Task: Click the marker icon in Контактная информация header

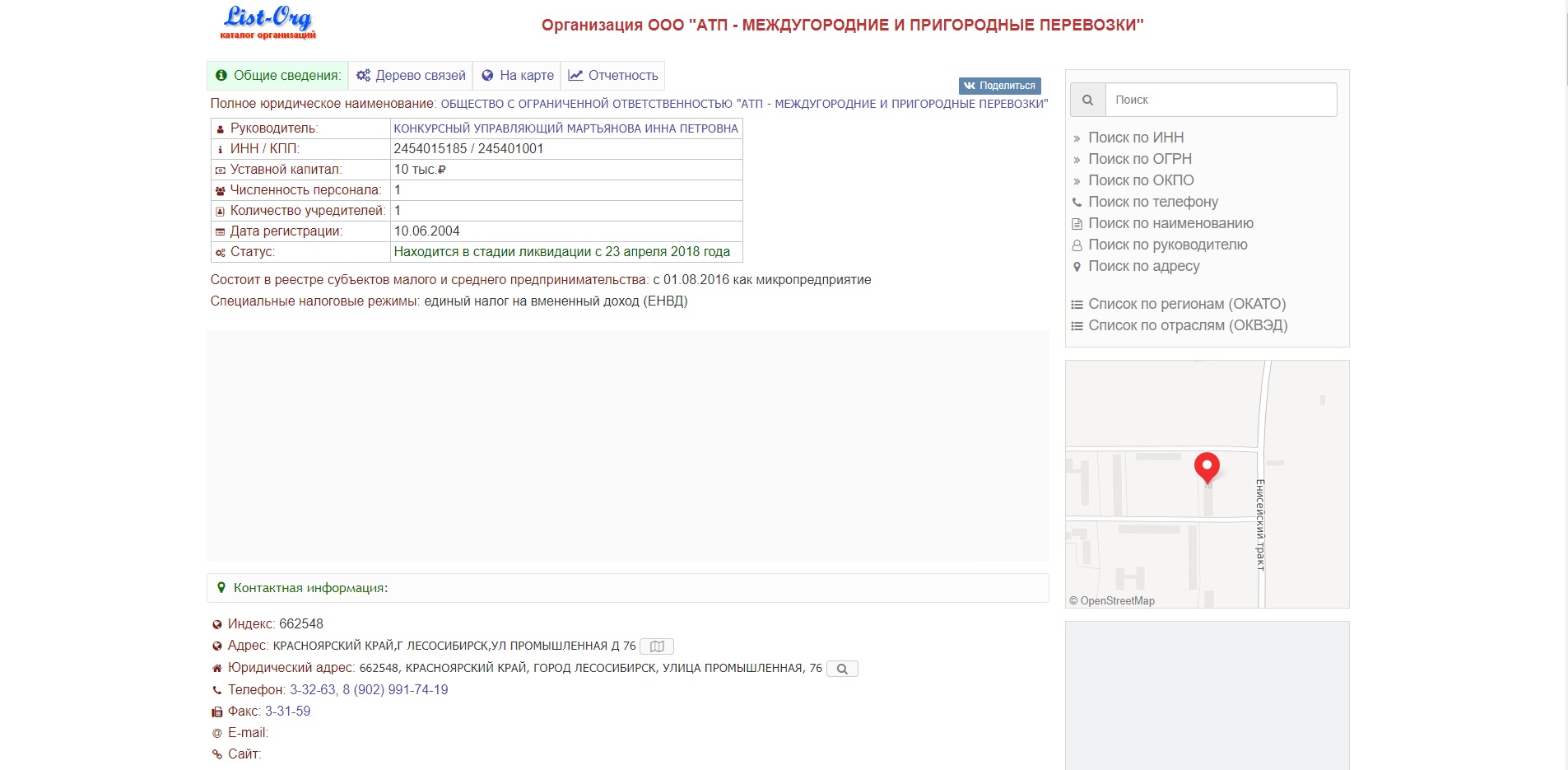Action: 221,588
